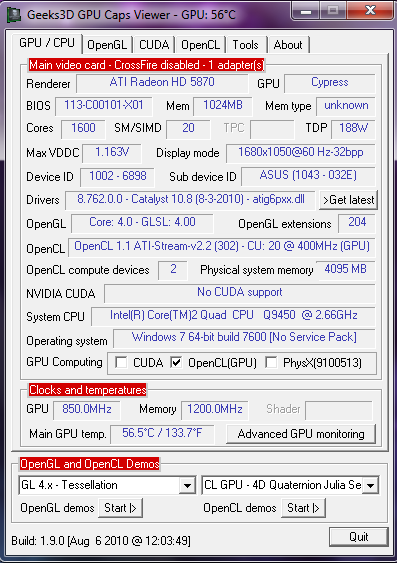
Task: Go to the Tools tab
Action: click(246, 45)
